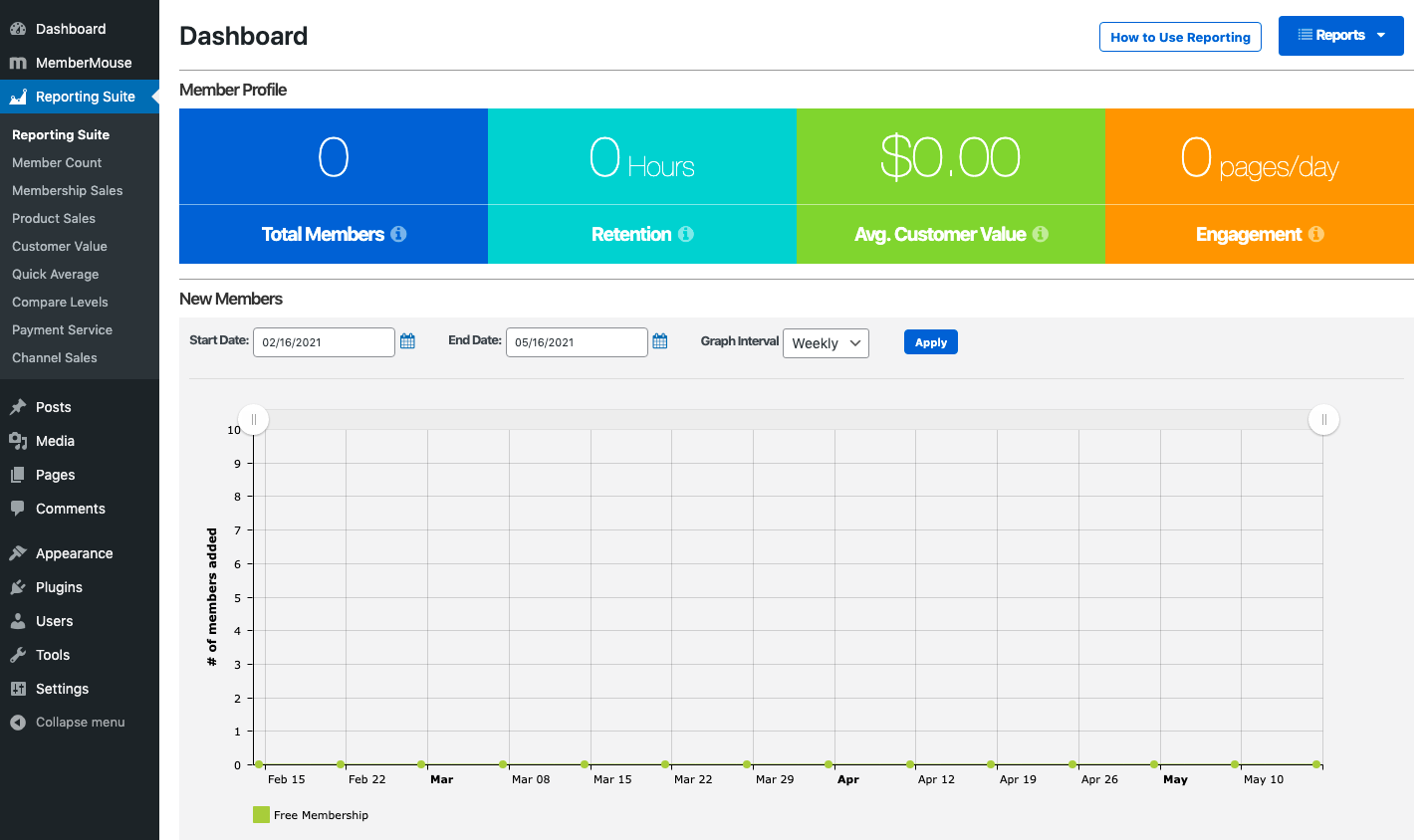Click the Engagement info icon
Image resolution: width=1425 pixels, height=840 pixels.
click(x=1316, y=234)
